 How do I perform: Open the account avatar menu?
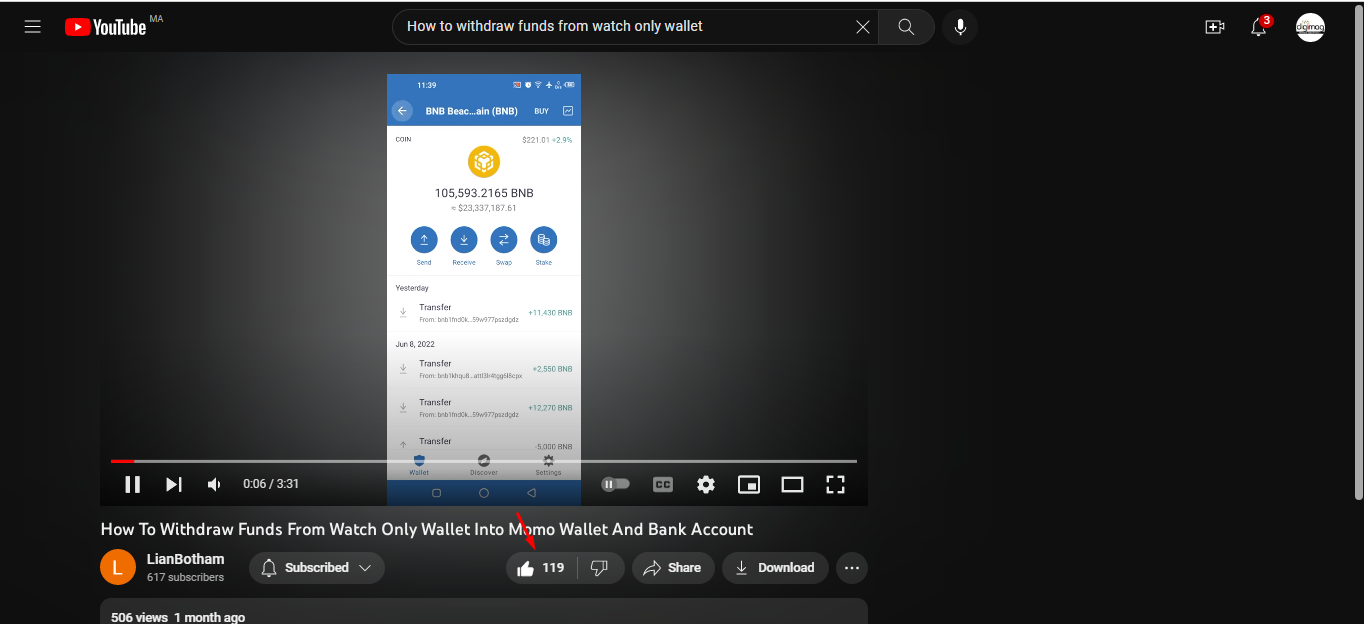[1310, 27]
